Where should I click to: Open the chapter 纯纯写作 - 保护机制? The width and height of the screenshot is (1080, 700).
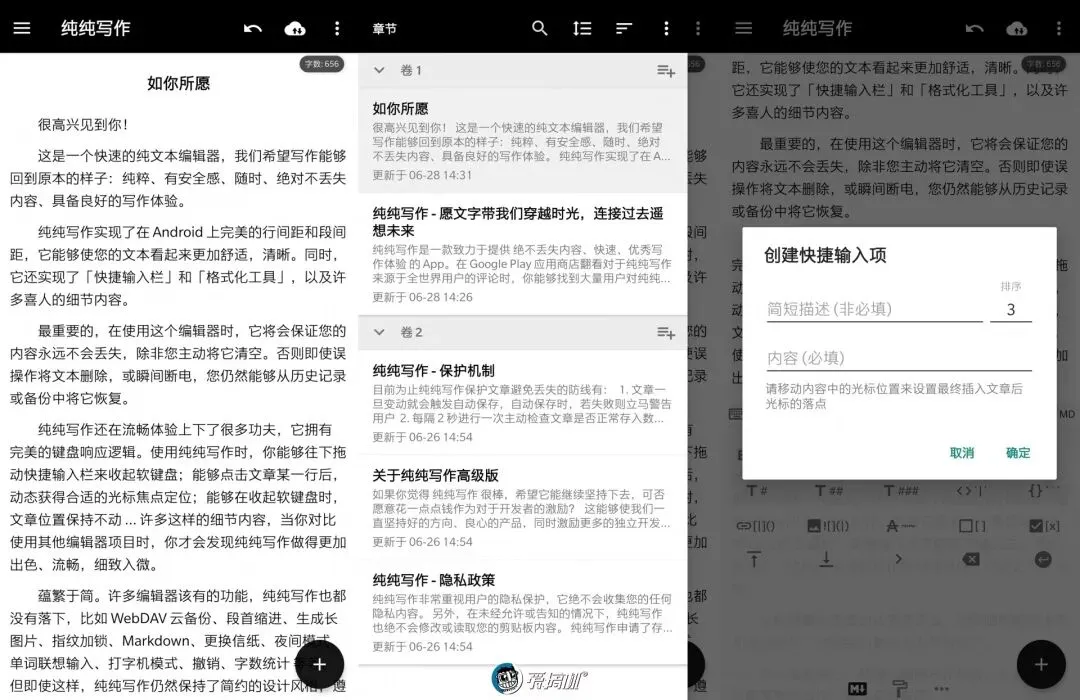(x=522, y=402)
